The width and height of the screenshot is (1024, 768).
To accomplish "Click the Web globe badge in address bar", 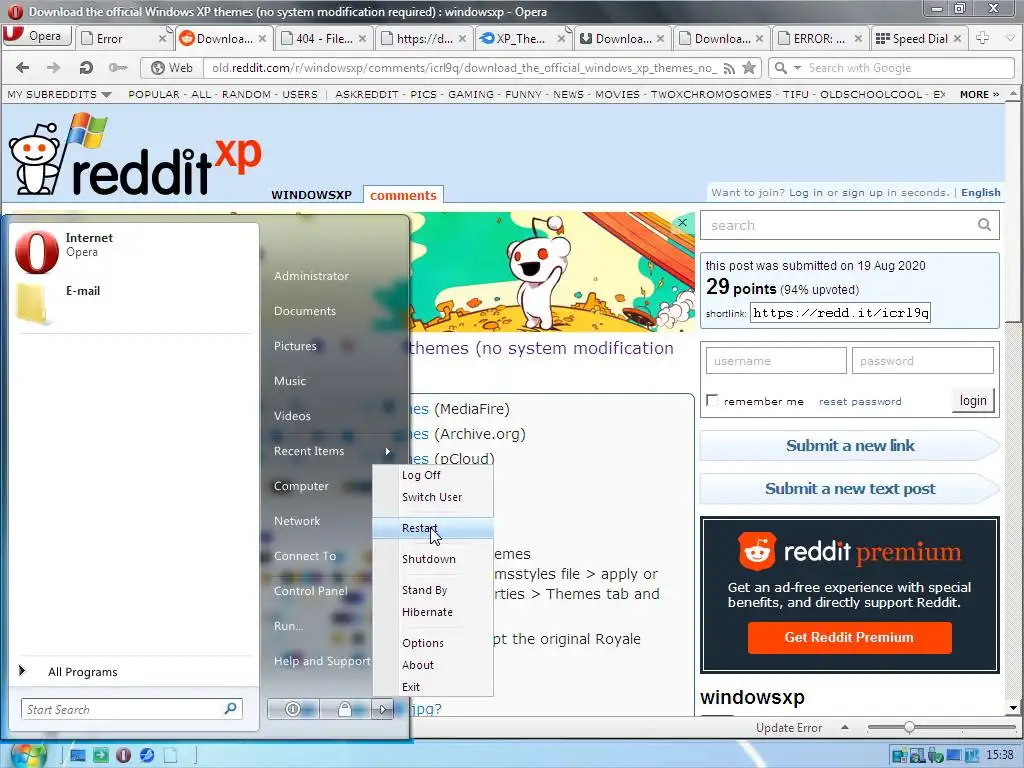I will (x=172, y=68).
